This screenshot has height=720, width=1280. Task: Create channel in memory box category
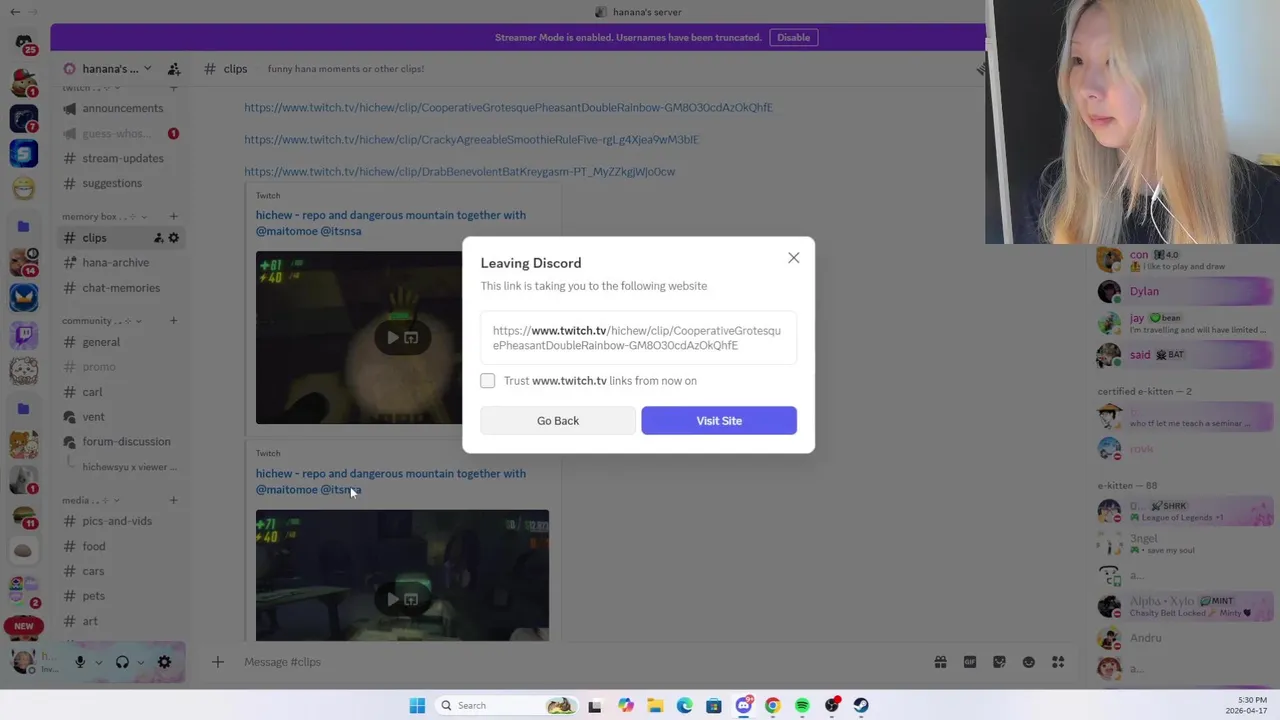click(x=173, y=216)
